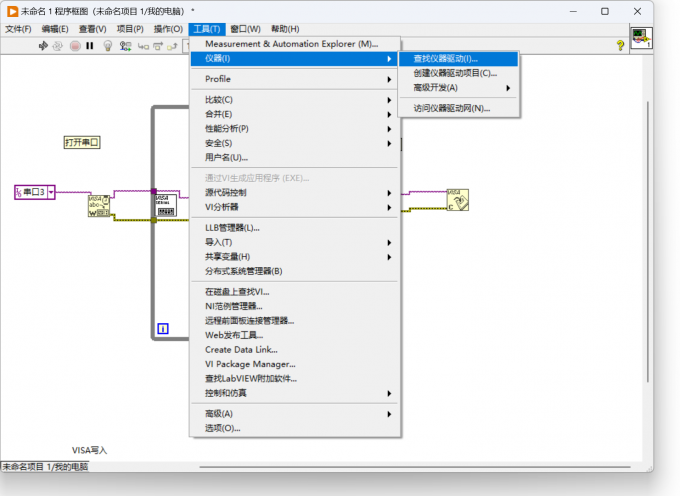Image resolution: width=680 pixels, height=496 pixels.
Task: Expand the 高级(A) submenu in Tools menu
Action: point(294,414)
